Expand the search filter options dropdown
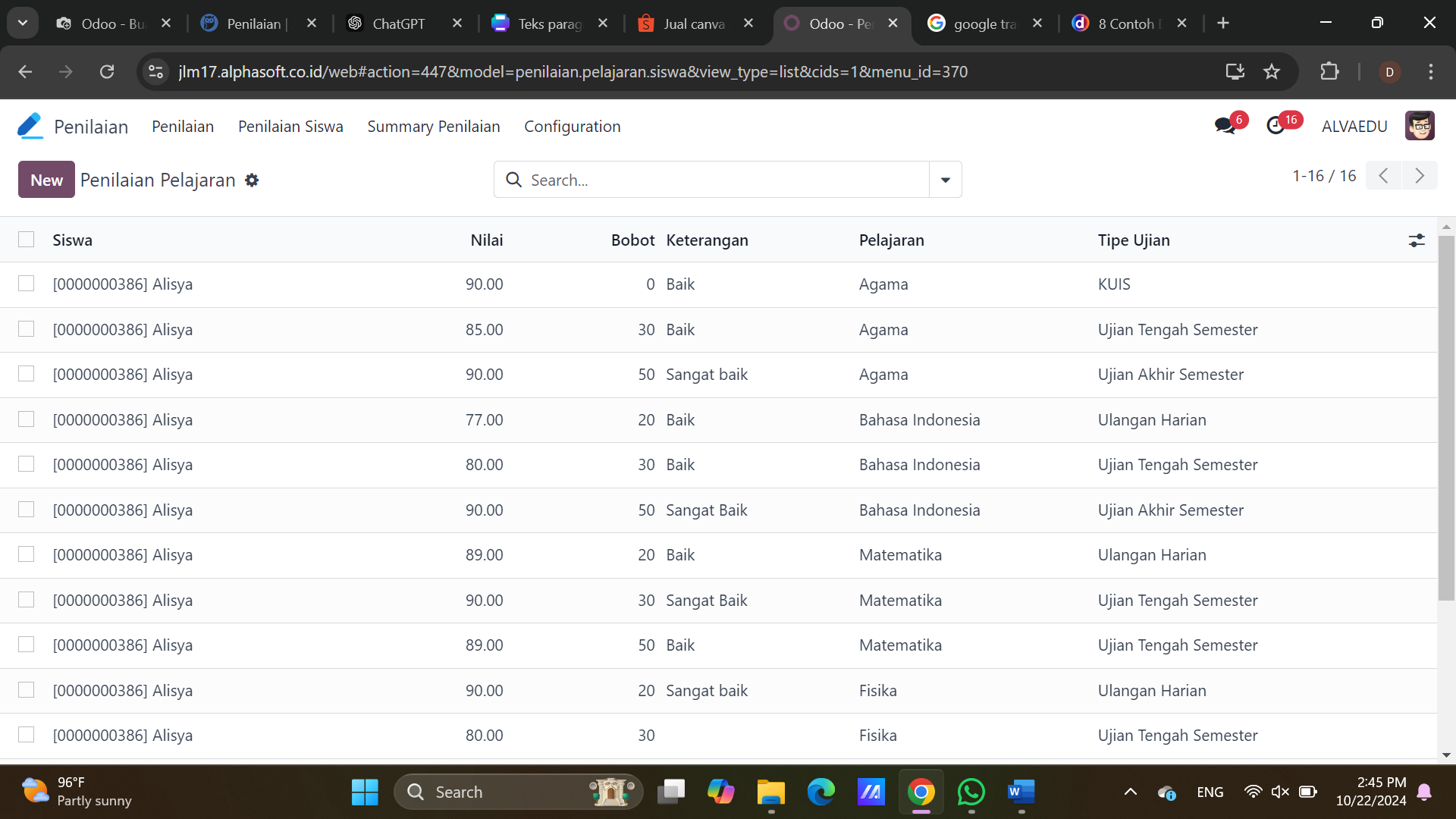Screen dimensions: 1456x819 coord(945,180)
